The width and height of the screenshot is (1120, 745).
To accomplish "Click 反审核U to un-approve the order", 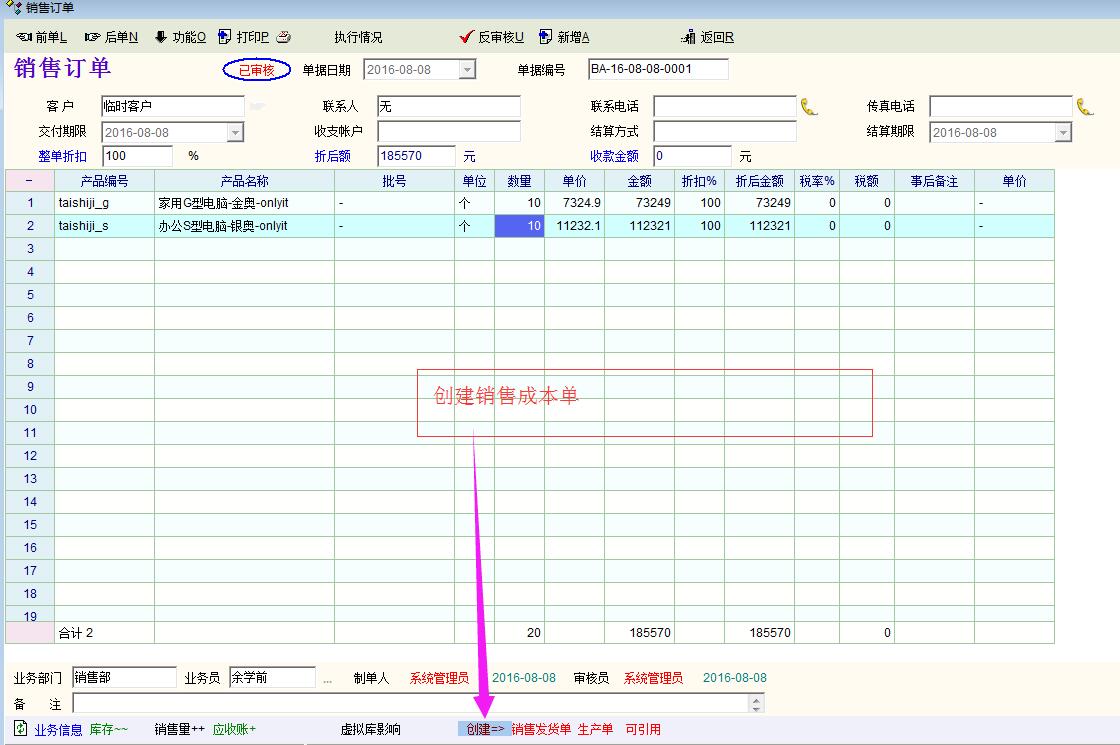I will (x=492, y=37).
